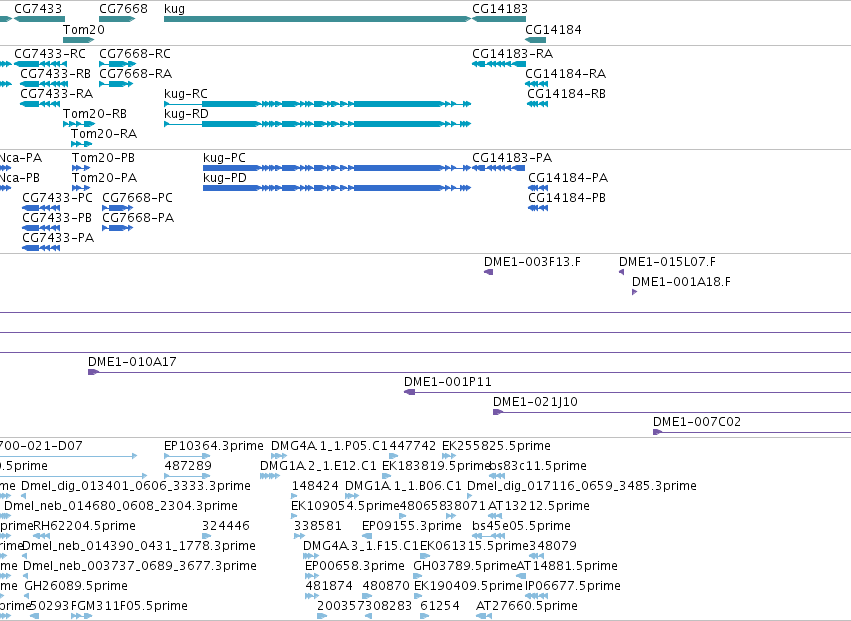Click BAC end DME1-003F13.F
The image size is (851, 621).
click(532, 262)
